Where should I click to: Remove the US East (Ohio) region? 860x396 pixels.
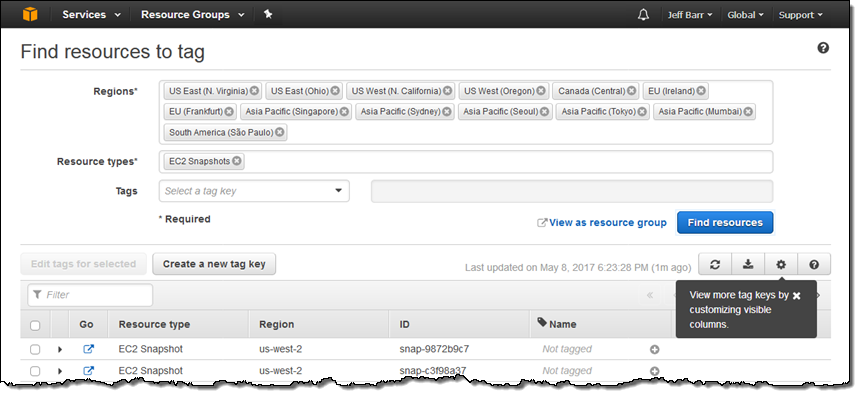pyautogui.click(x=335, y=91)
